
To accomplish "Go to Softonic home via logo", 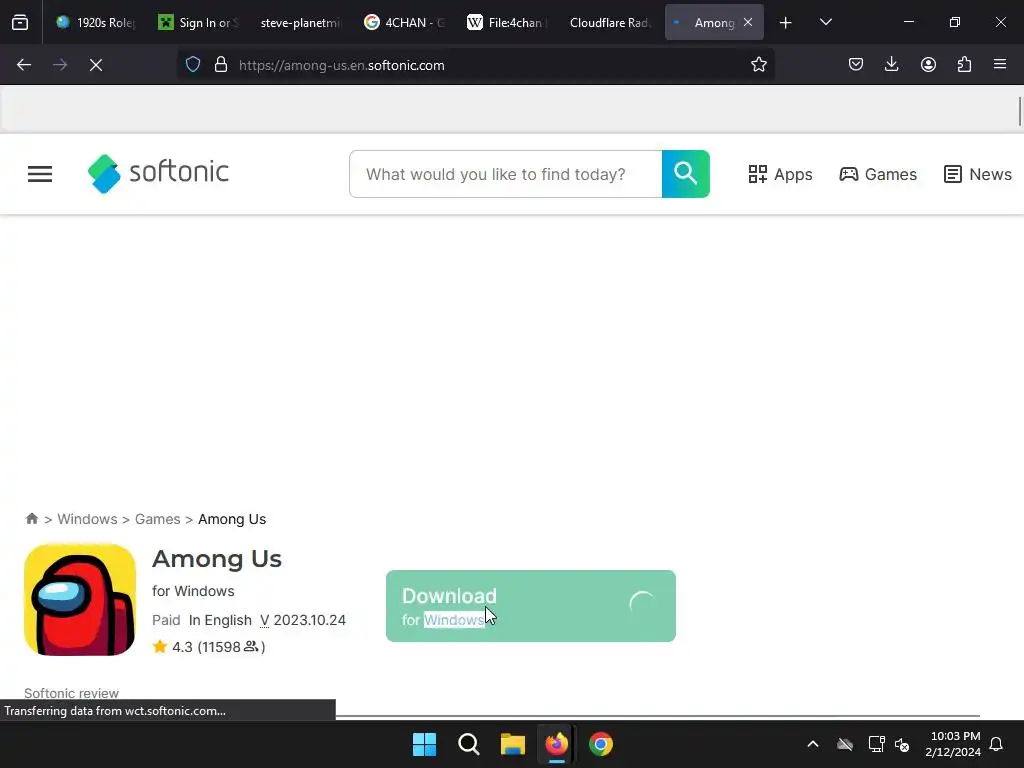I will coord(158,174).
